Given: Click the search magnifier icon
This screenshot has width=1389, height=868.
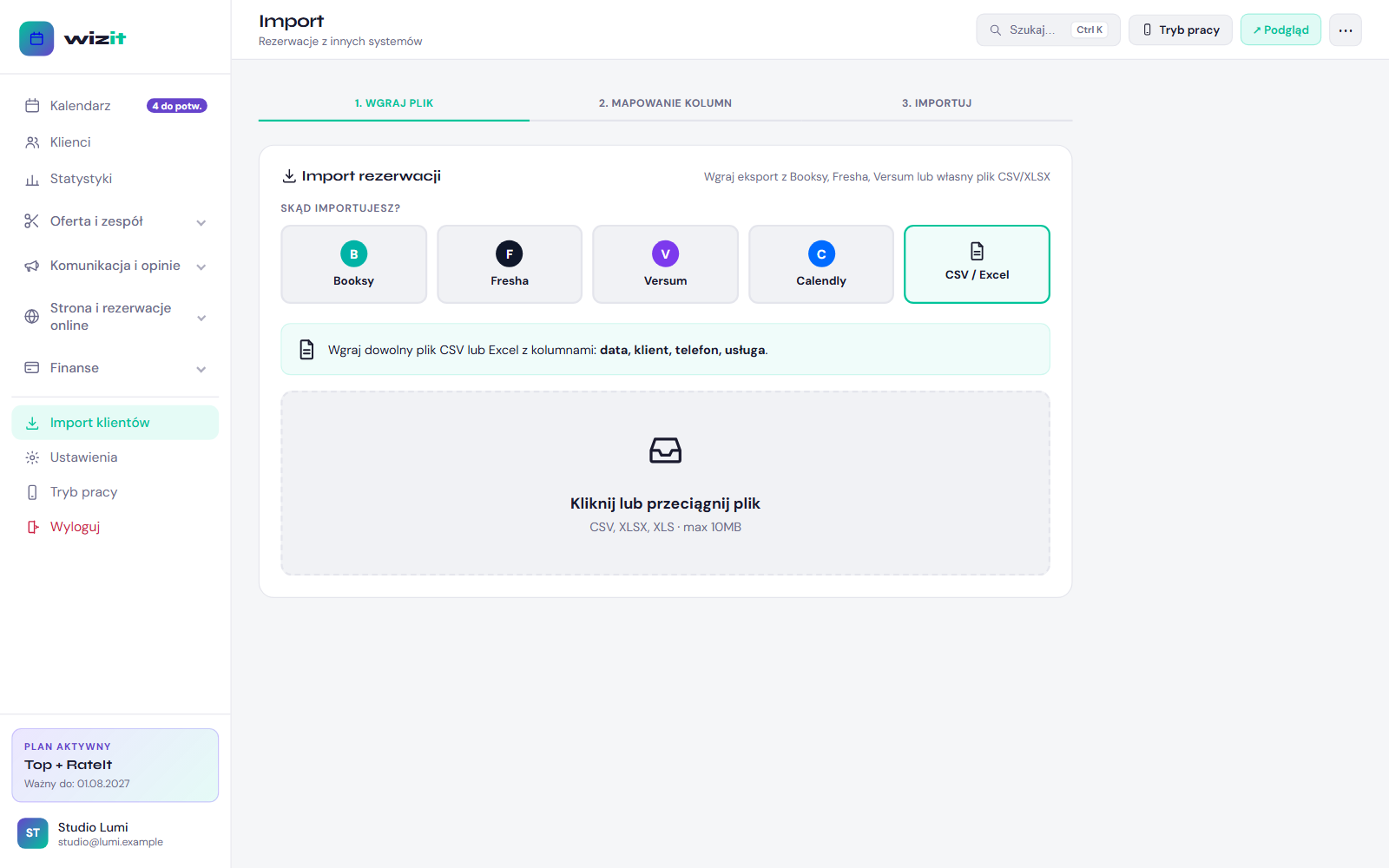Looking at the screenshot, I should (x=996, y=30).
